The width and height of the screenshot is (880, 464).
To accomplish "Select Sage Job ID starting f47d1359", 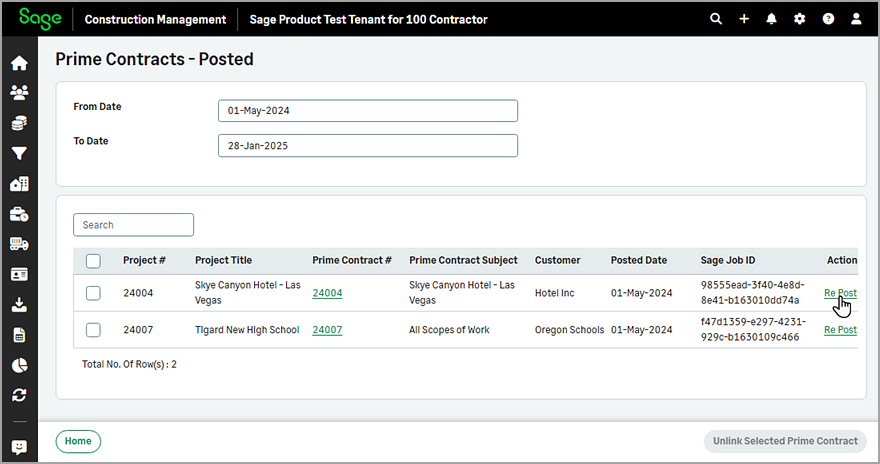I will pyautogui.click(x=753, y=330).
